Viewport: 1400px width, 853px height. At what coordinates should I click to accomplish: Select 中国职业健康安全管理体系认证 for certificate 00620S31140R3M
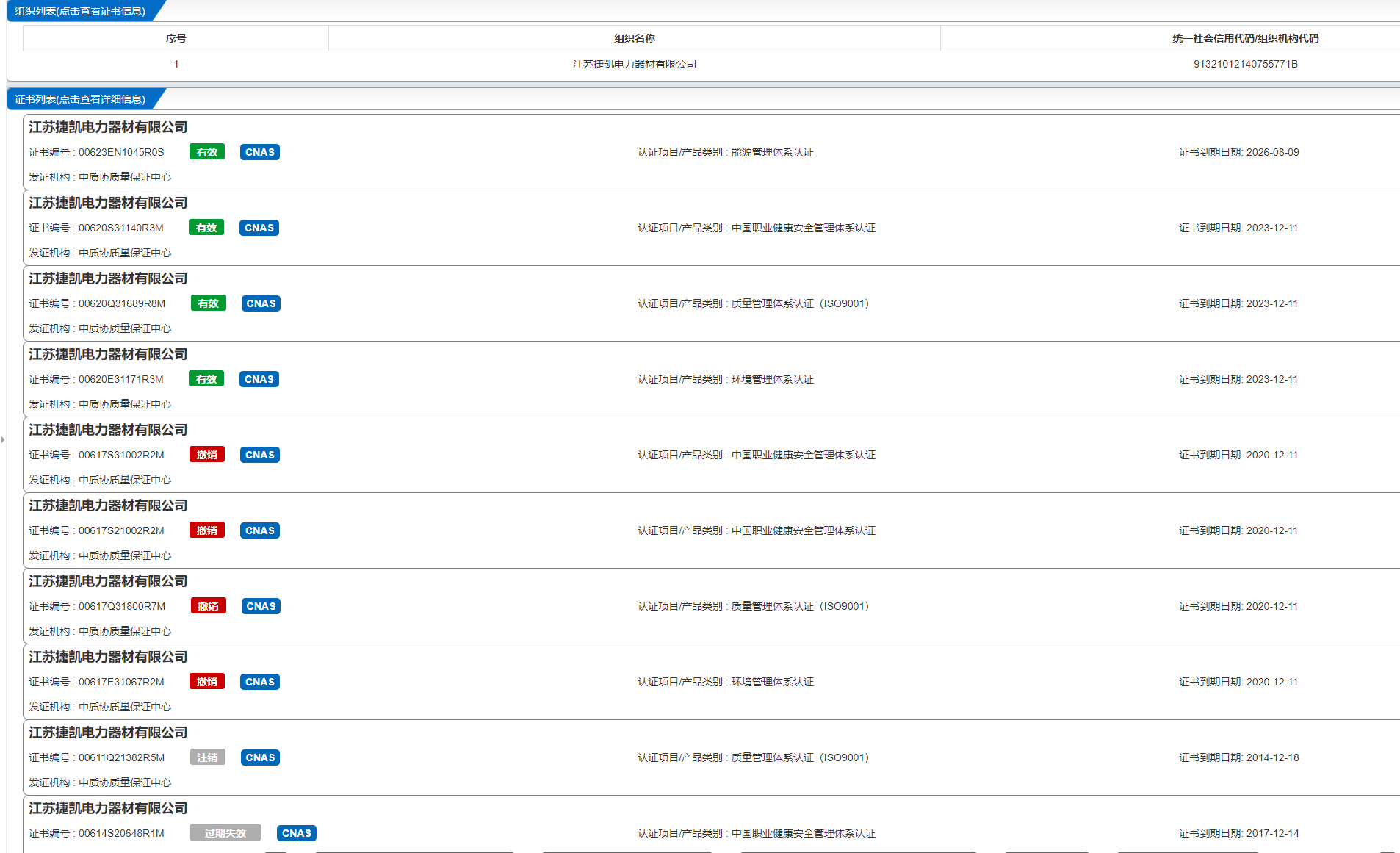click(x=804, y=228)
